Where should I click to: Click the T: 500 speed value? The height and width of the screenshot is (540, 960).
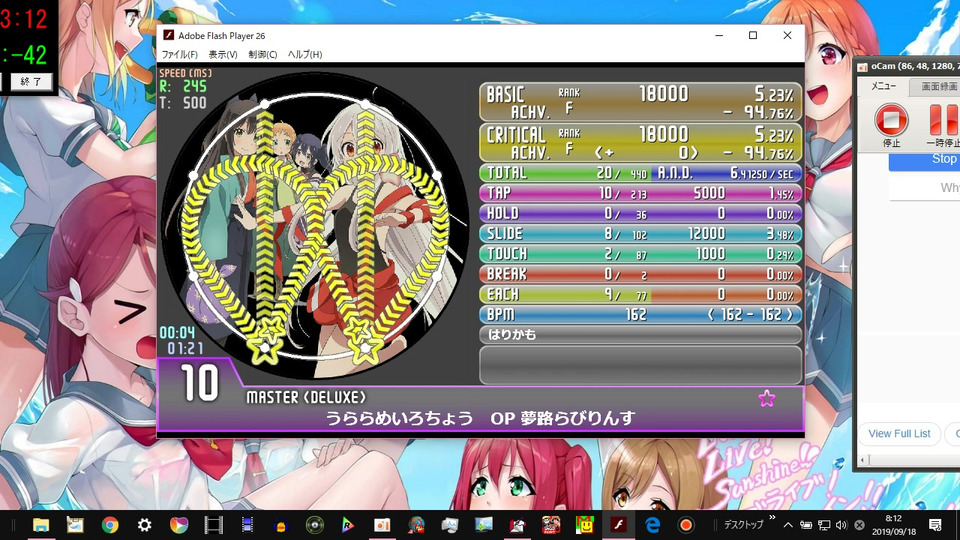tap(184, 103)
